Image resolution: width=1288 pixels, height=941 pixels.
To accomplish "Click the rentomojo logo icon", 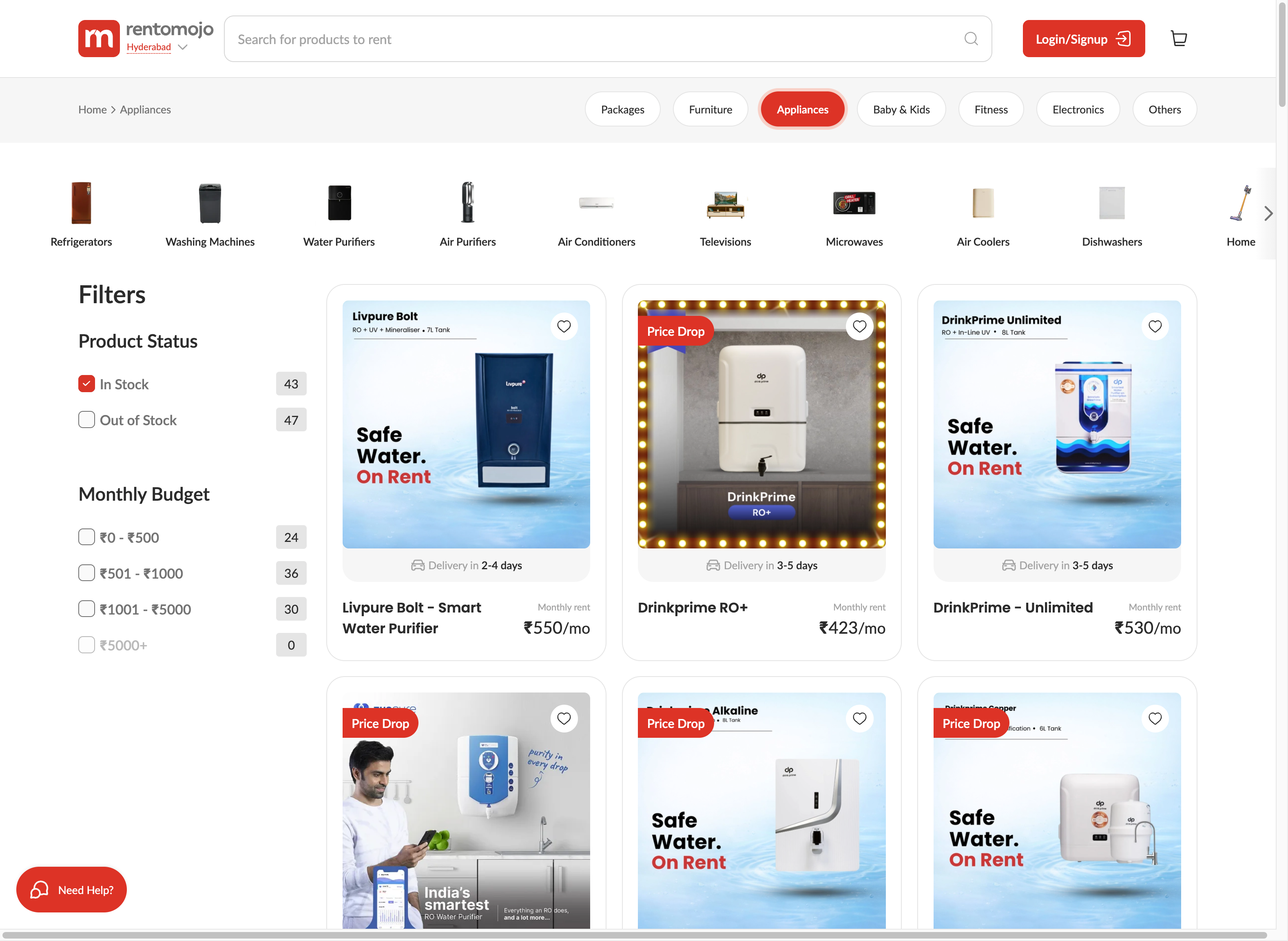I will [x=98, y=39].
